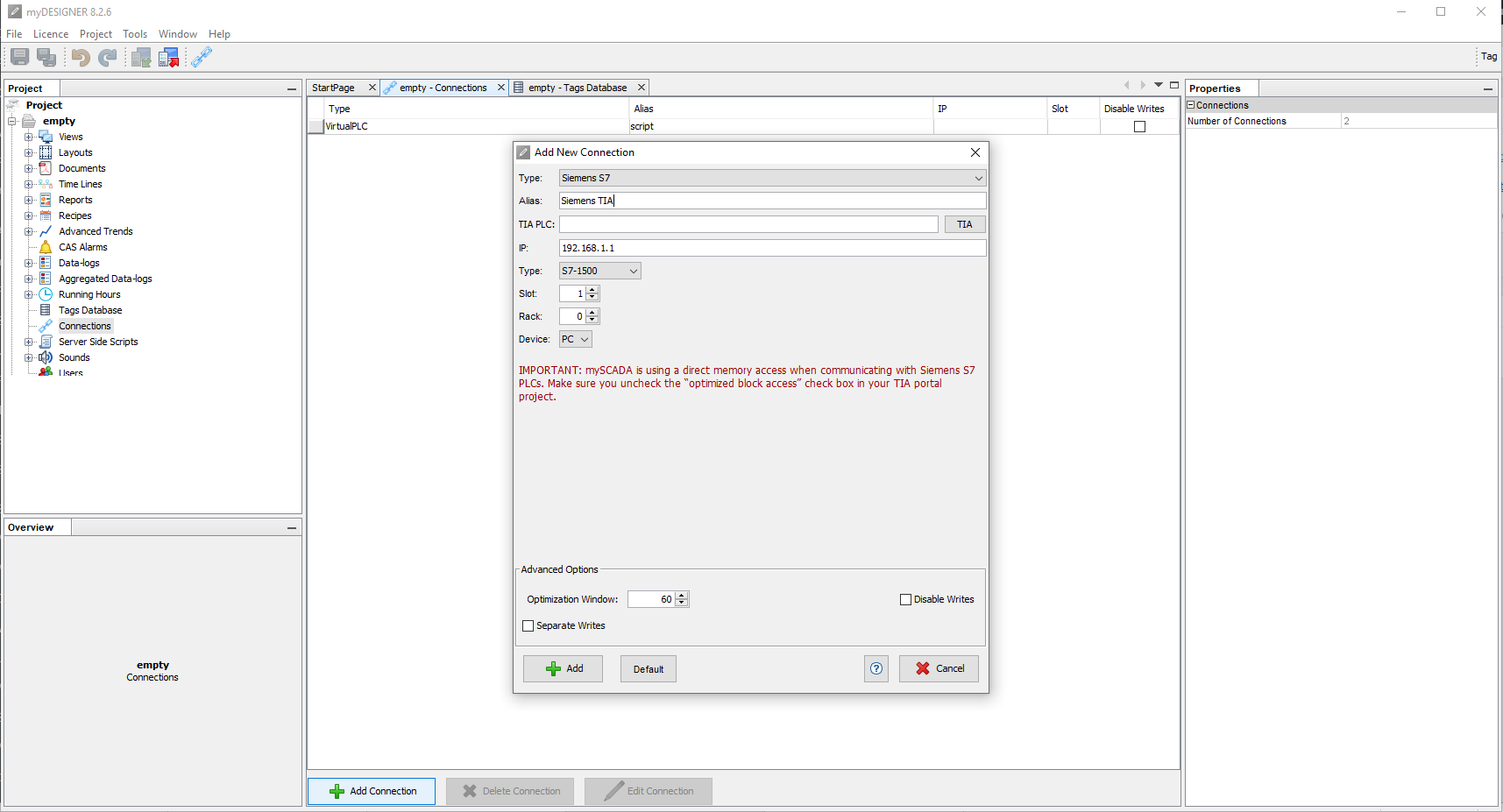Click the Running Hours clock icon
1503x812 pixels.
click(x=46, y=294)
